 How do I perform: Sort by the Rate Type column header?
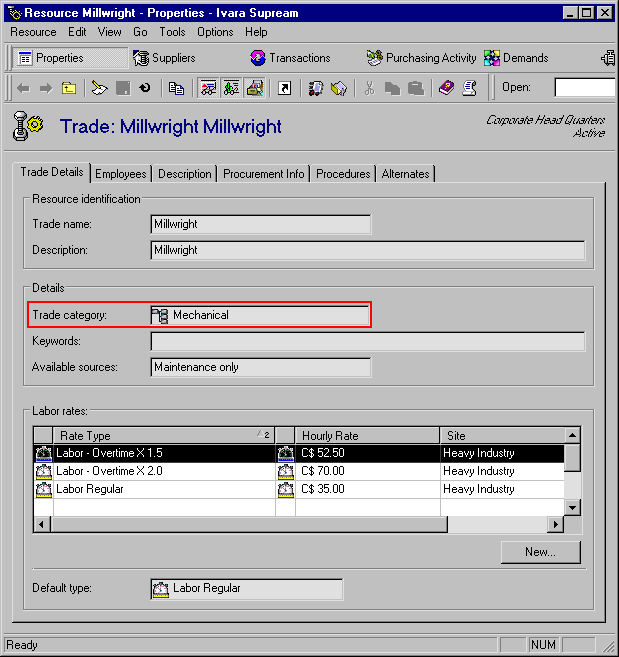coord(164,436)
